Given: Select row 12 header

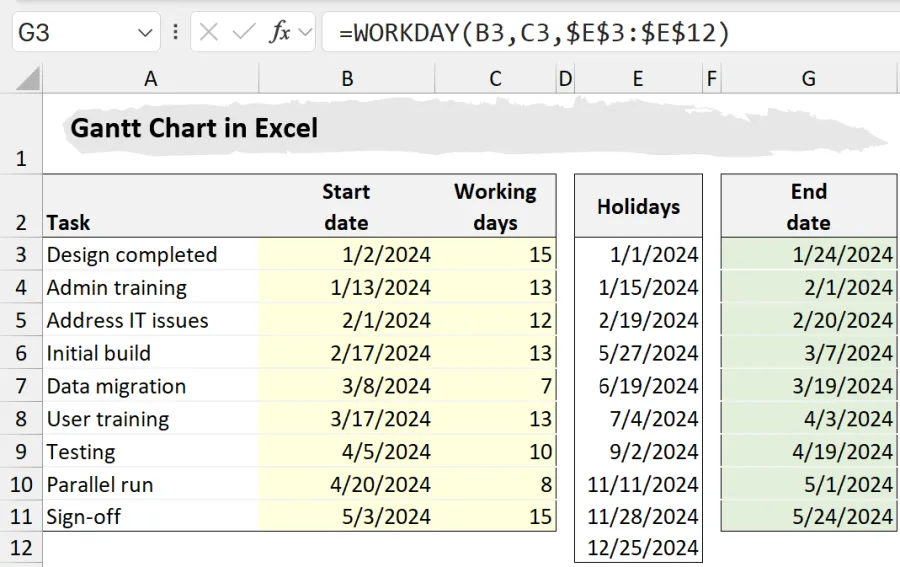Looking at the screenshot, I should point(21,548).
